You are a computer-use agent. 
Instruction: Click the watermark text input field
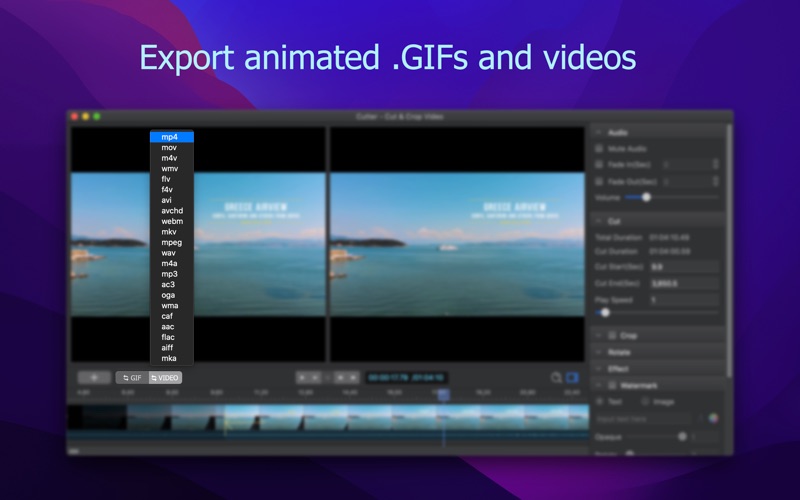pos(643,418)
